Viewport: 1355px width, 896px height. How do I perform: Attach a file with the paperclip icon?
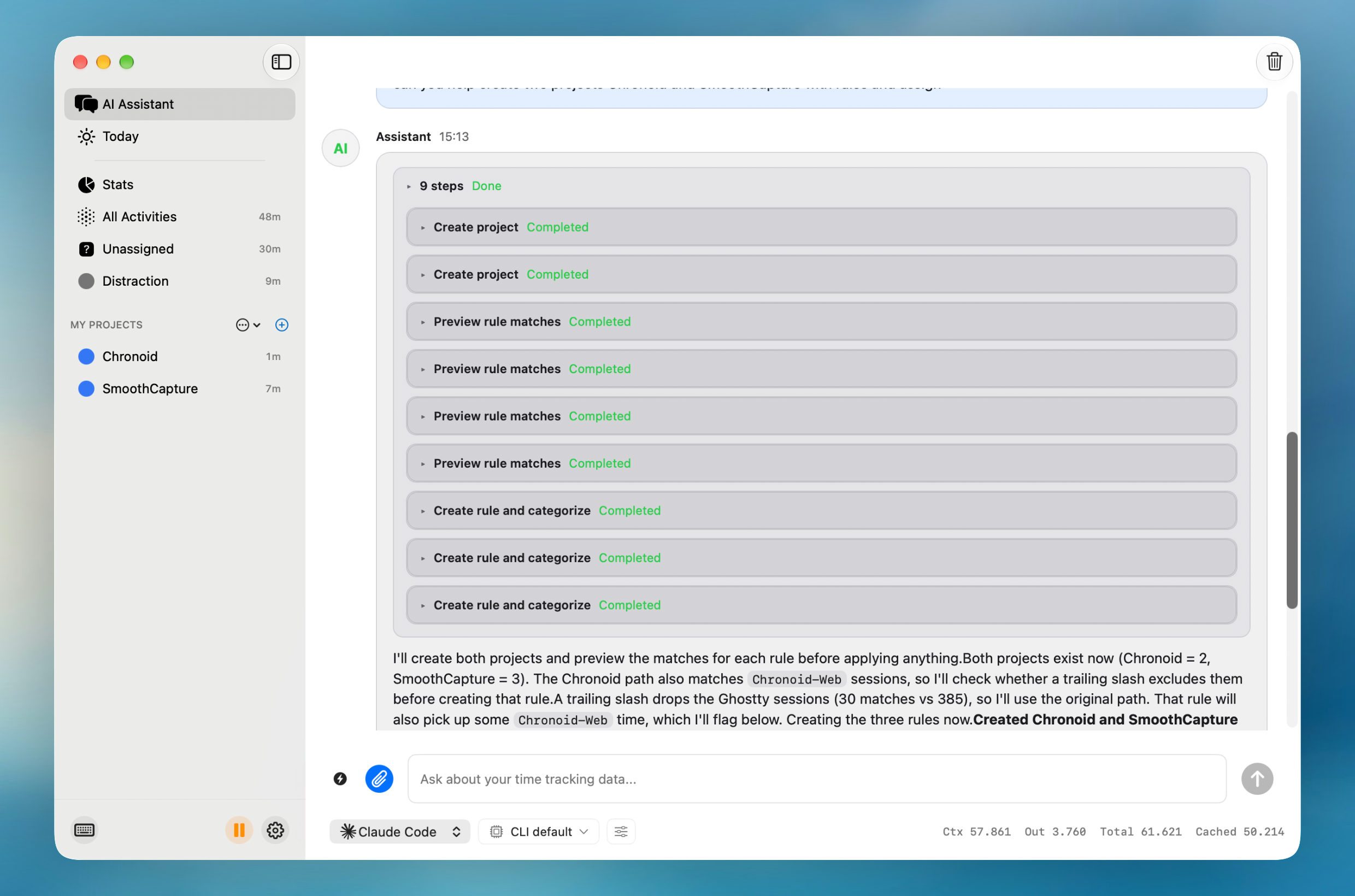[x=380, y=779]
